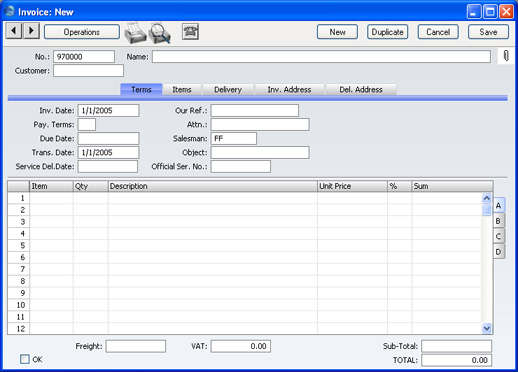Click the % column header
This screenshot has width=518, height=372.
pos(400,186)
